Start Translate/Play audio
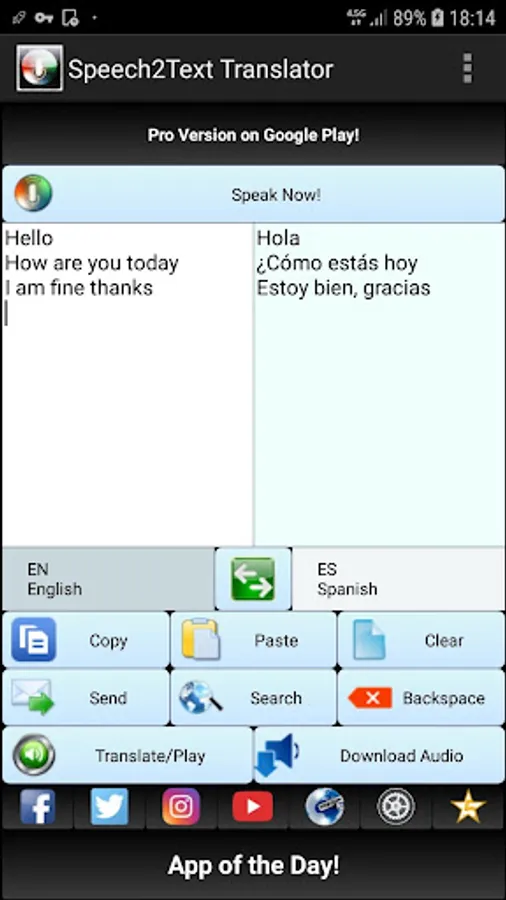Viewport: 506px width, 900px height. pos(127,755)
